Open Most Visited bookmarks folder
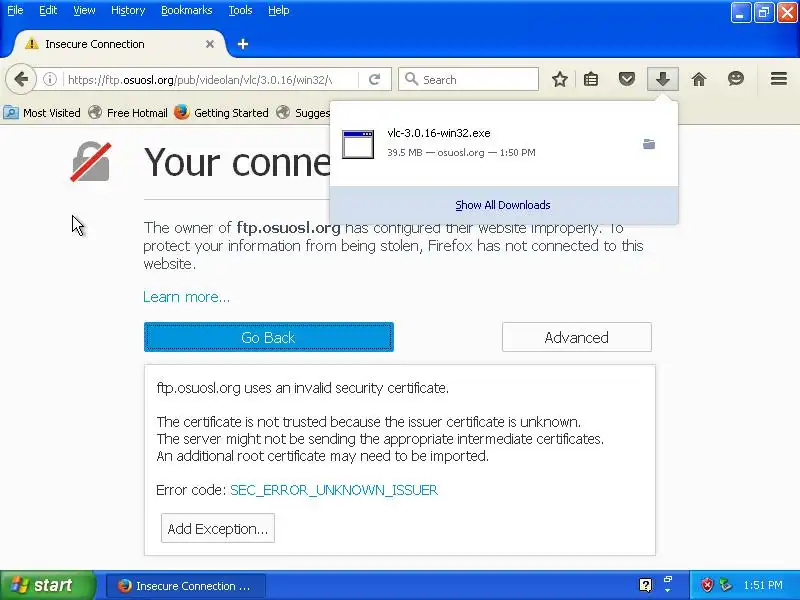This screenshot has height=600, width=800. [x=42, y=113]
